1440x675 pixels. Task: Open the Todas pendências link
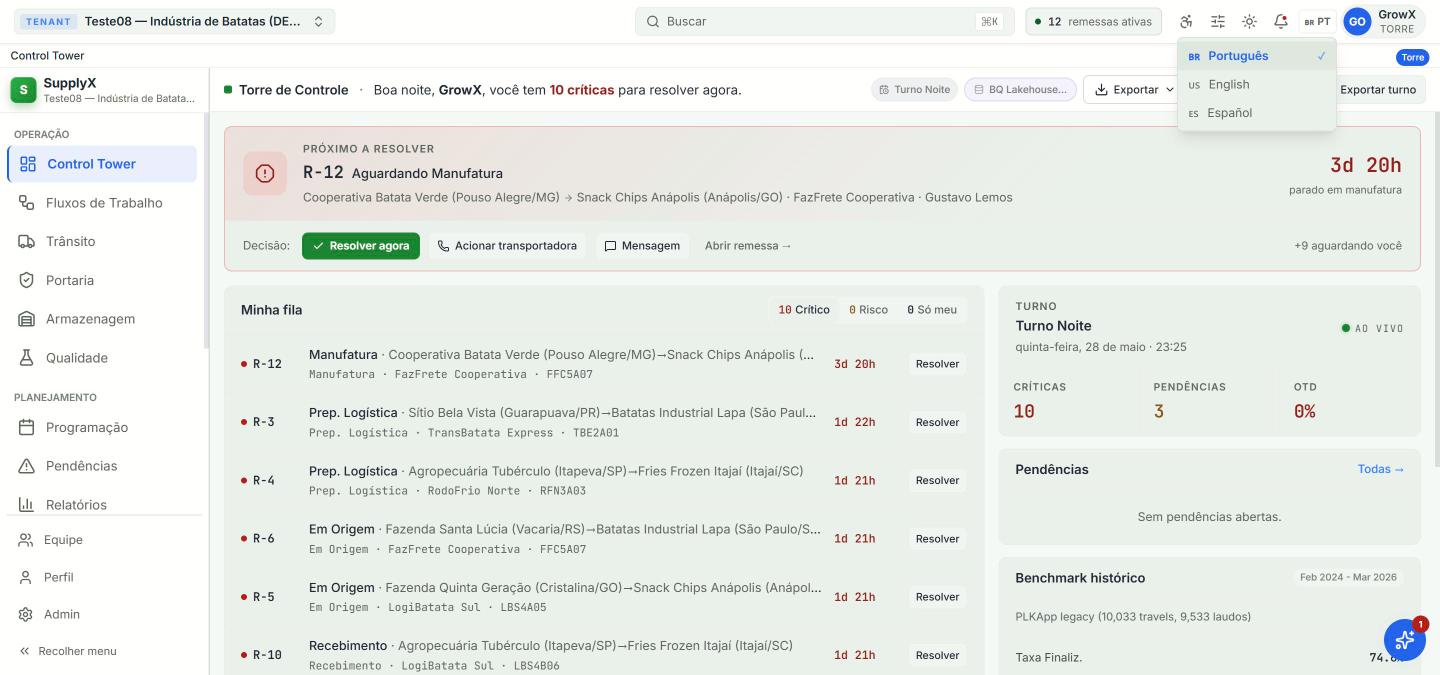[x=1381, y=469]
